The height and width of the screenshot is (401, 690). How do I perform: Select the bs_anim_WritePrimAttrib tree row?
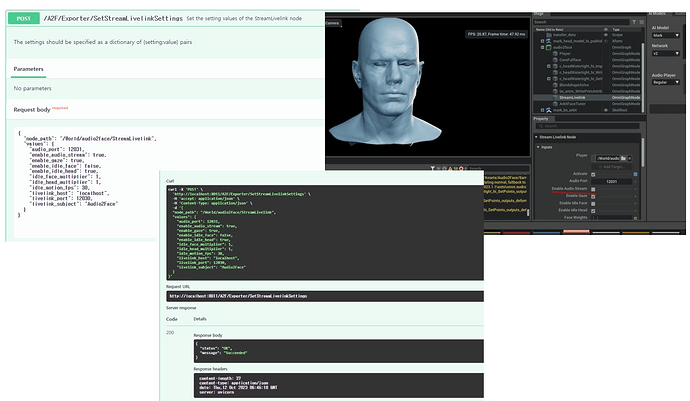pyautogui.click(x=587, y=92)
